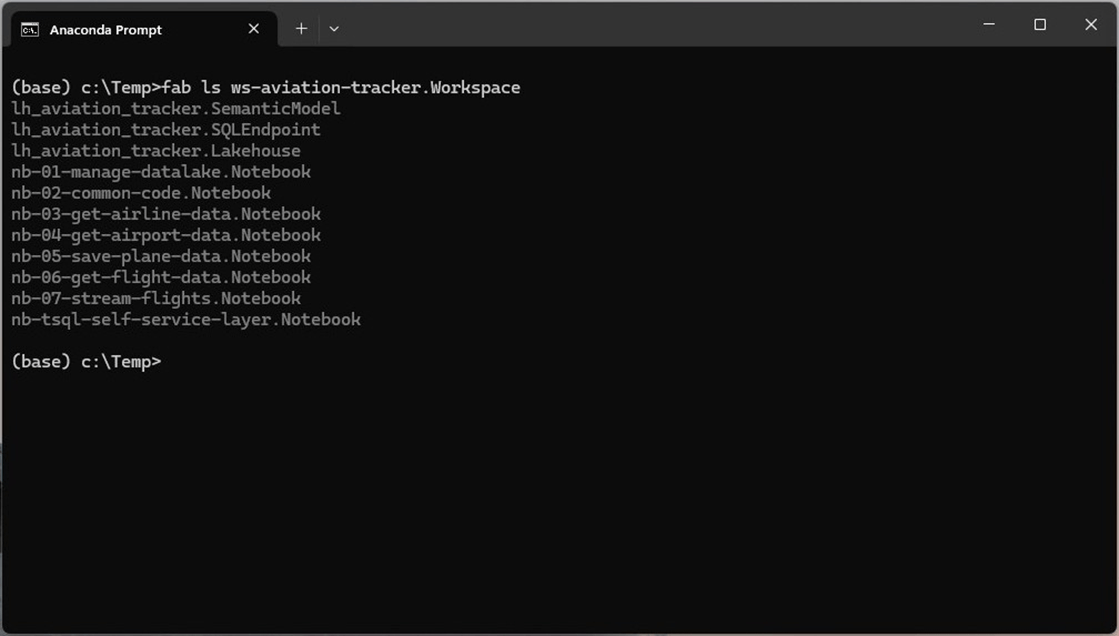Viewport: 1119px width, 636px height.
Task: Click nb-02-common-code.Notebook in the listing
Action: (x=141, y=193)
